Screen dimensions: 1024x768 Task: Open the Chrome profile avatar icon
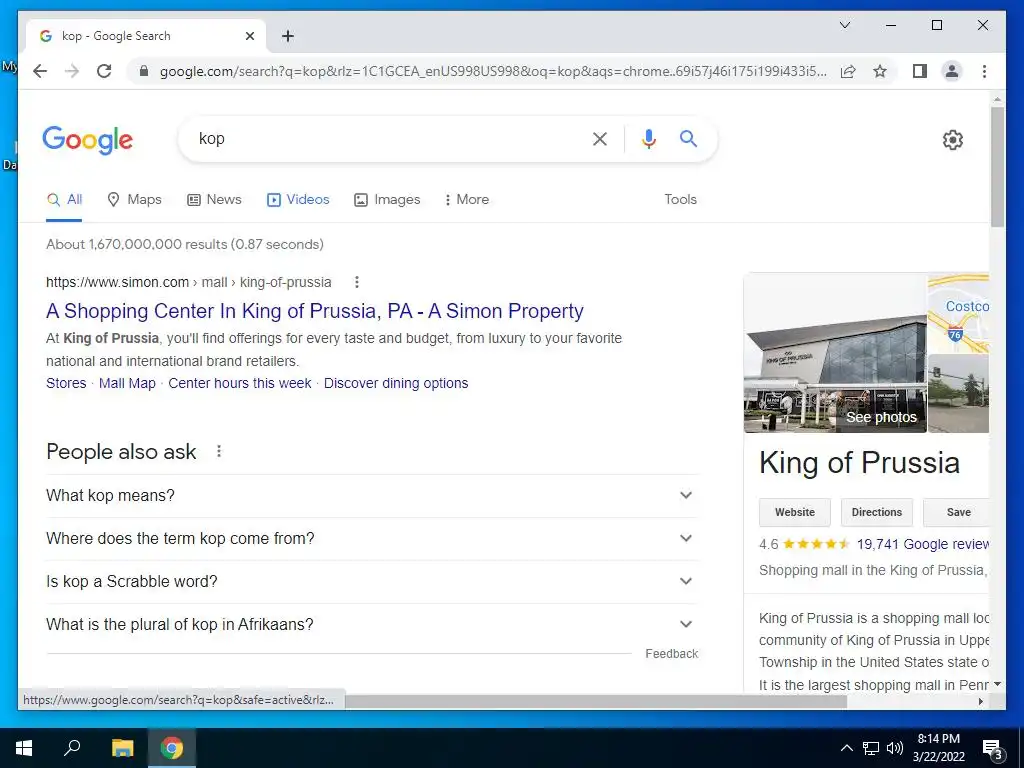tap(952, 71)
